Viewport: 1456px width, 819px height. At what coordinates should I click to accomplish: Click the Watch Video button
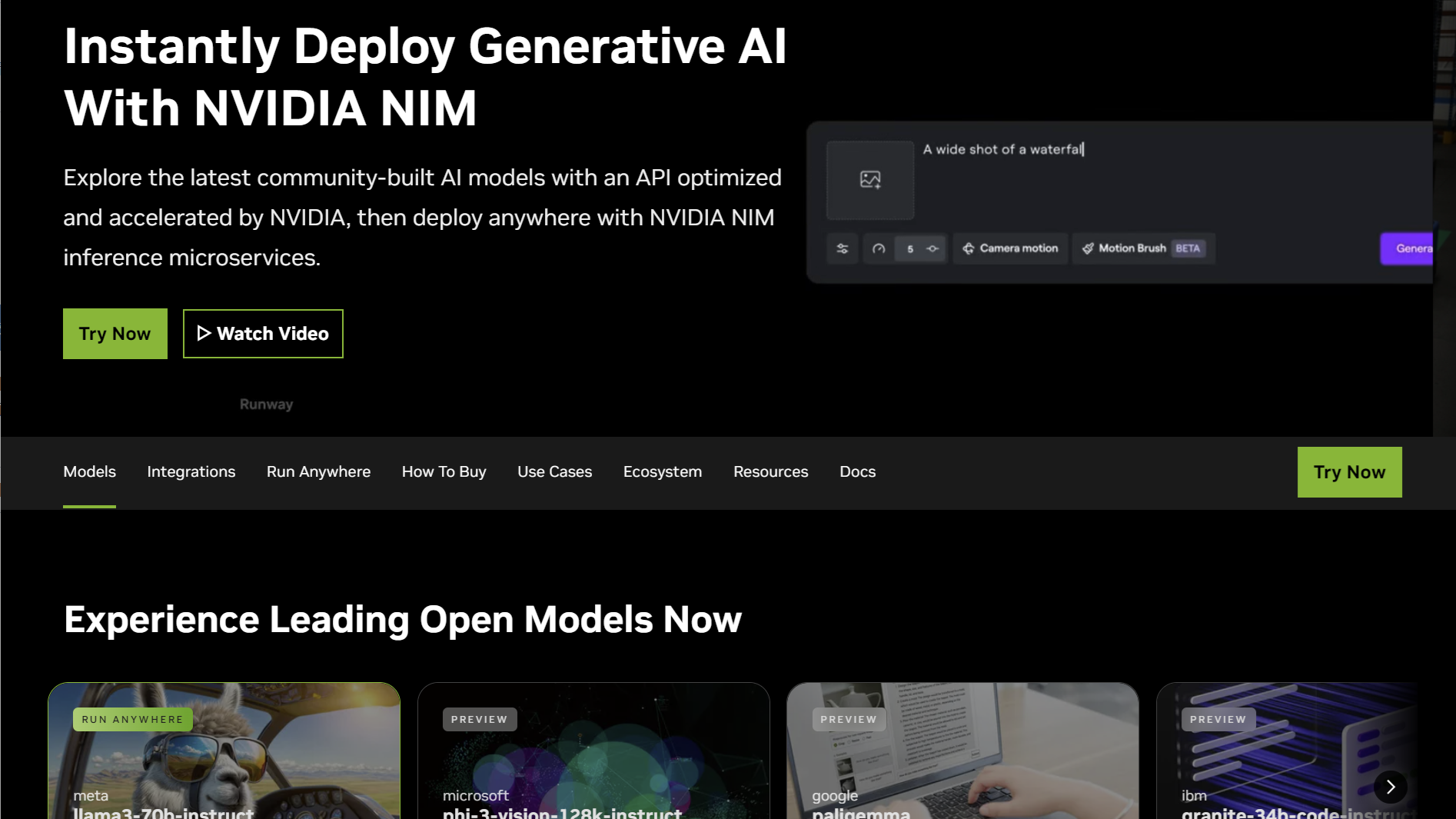[262, 333]
